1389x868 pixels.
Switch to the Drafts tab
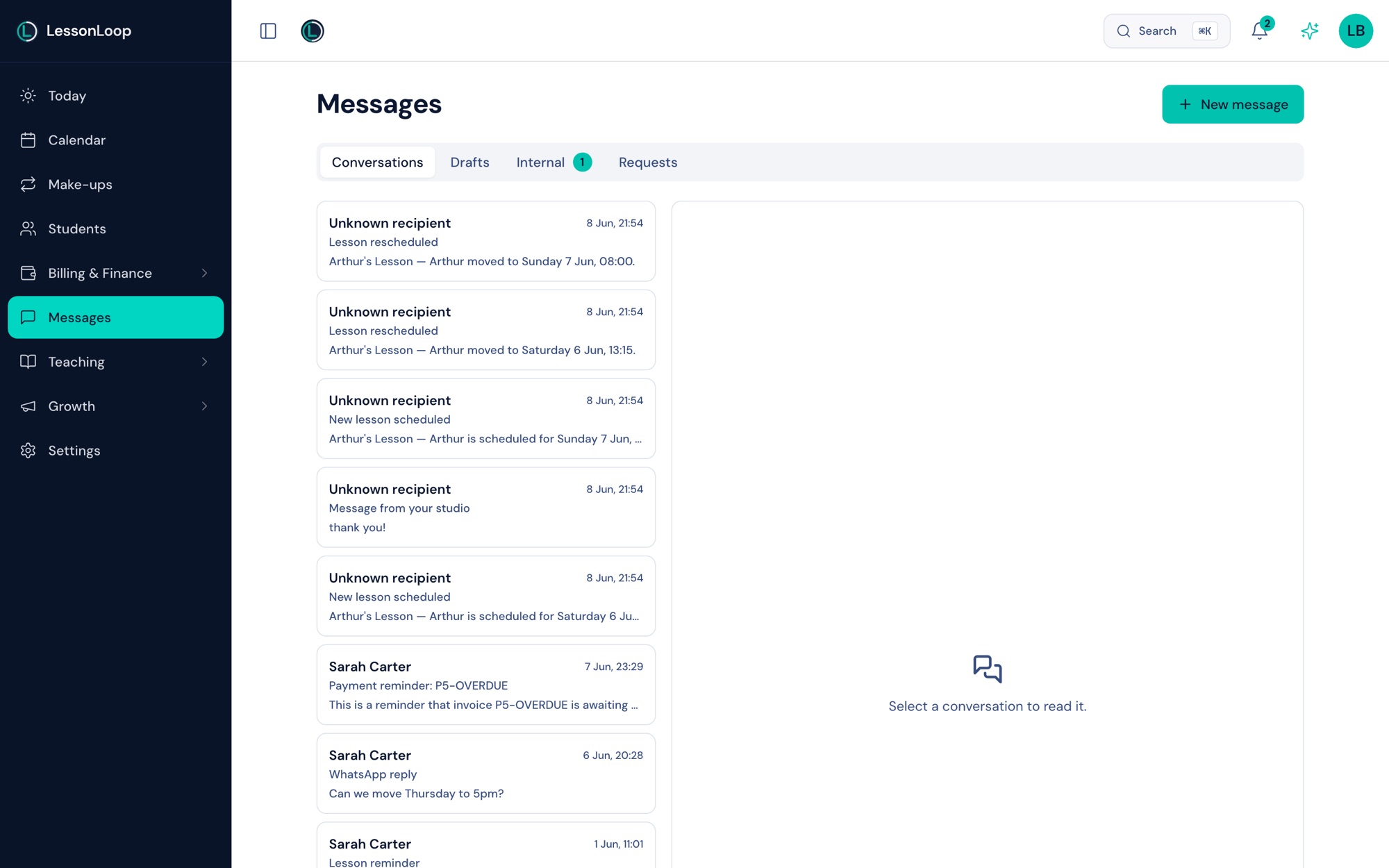[x=469, y=162]
